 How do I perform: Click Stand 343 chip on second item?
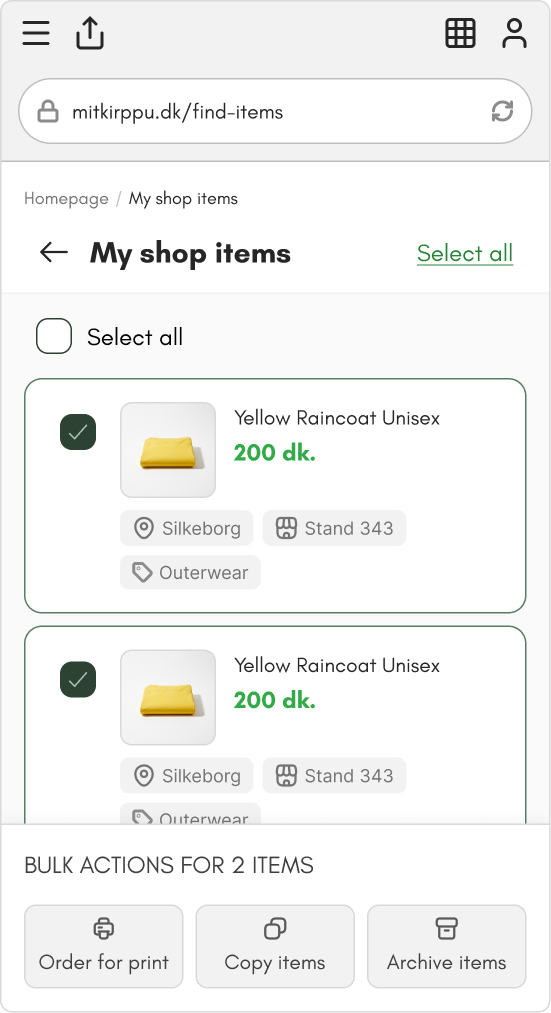pos(334,775)
